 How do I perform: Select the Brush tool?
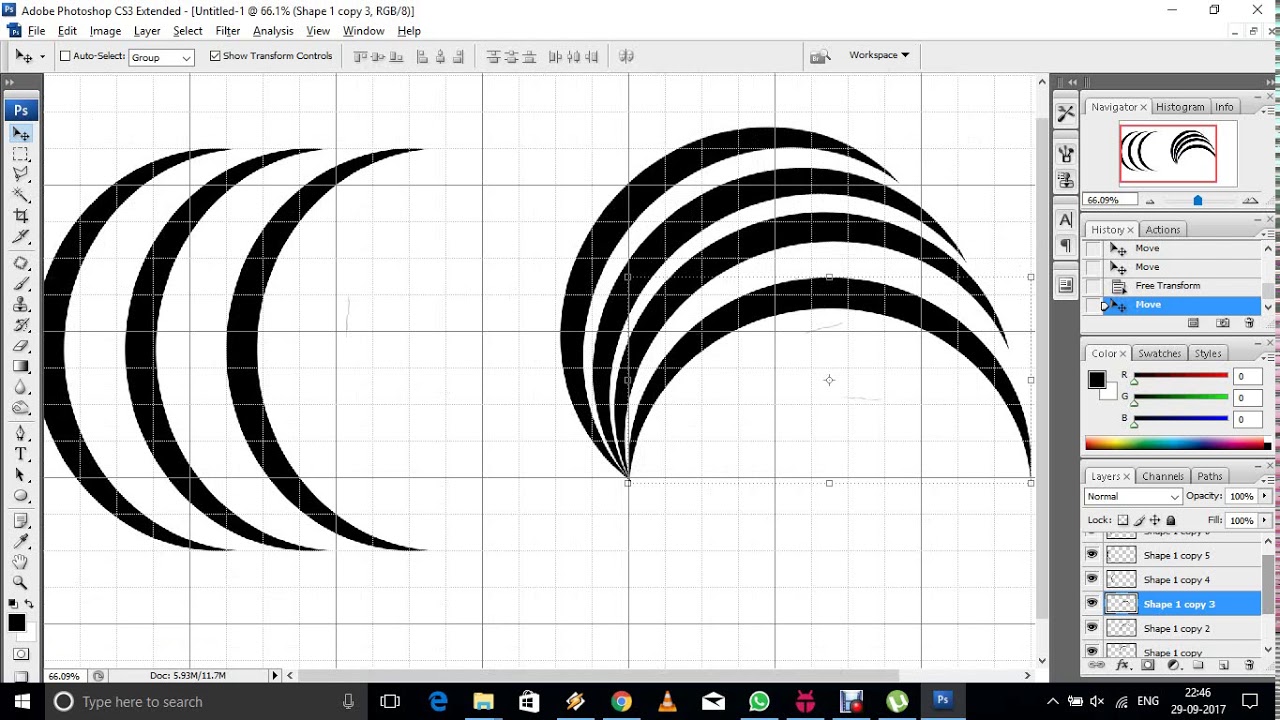[x=21, y=284]
